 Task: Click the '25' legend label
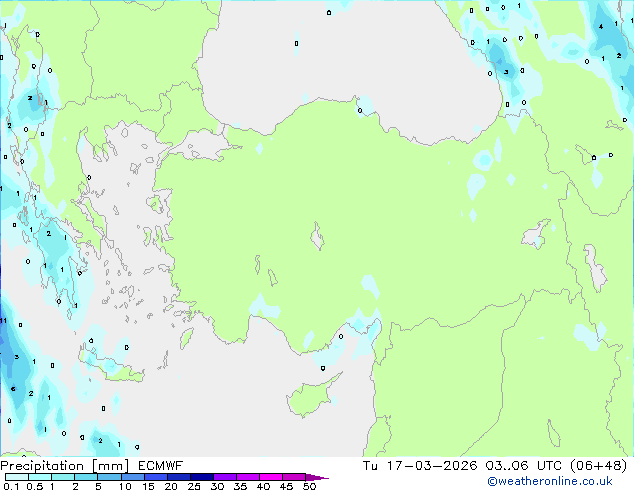click(194, 486)
